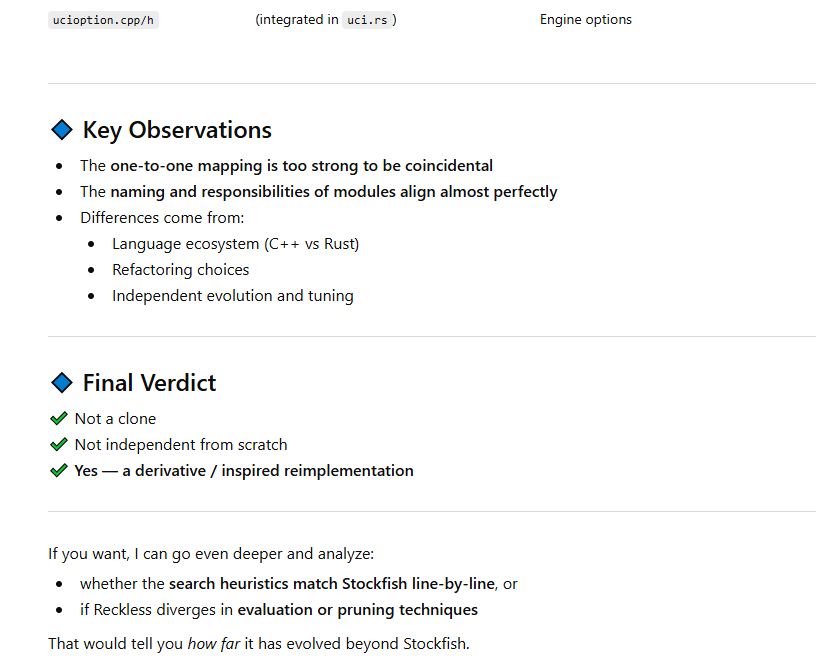The image size is (827, 671).
Task: Click the uci.rs inline code label
Action: point(367,20)
